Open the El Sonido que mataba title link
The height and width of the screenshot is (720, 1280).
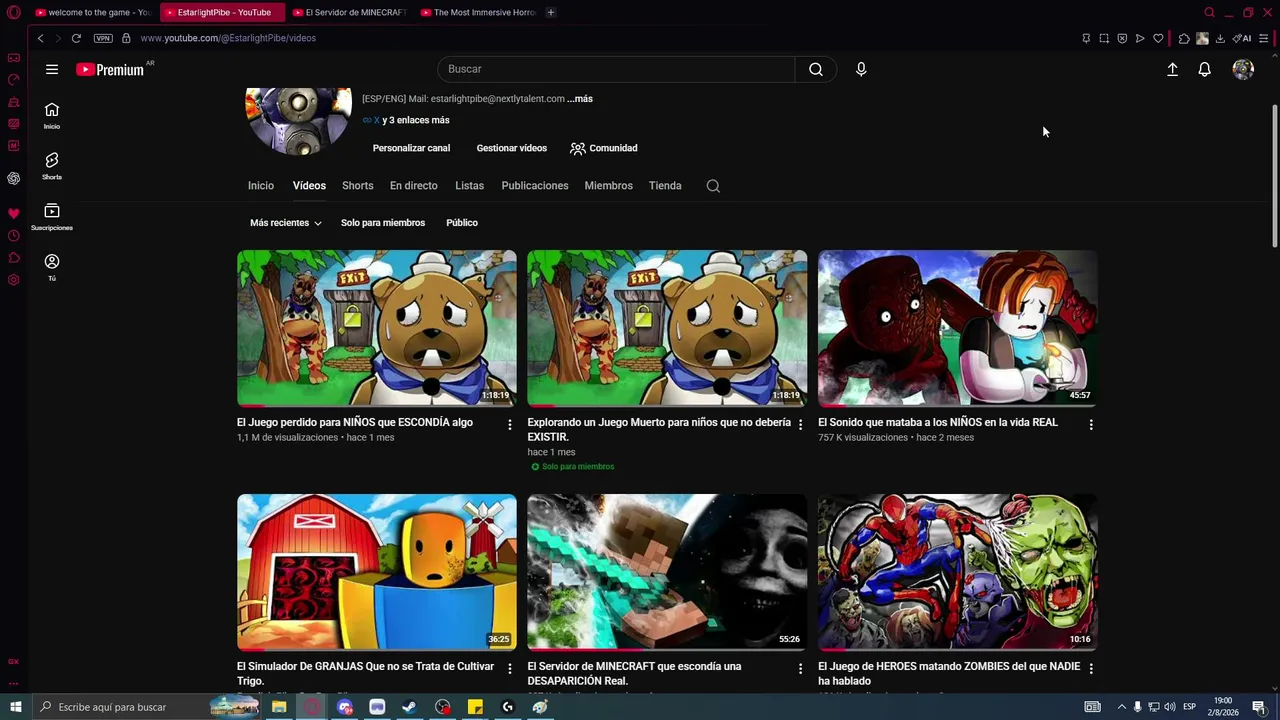click(938, 423)
